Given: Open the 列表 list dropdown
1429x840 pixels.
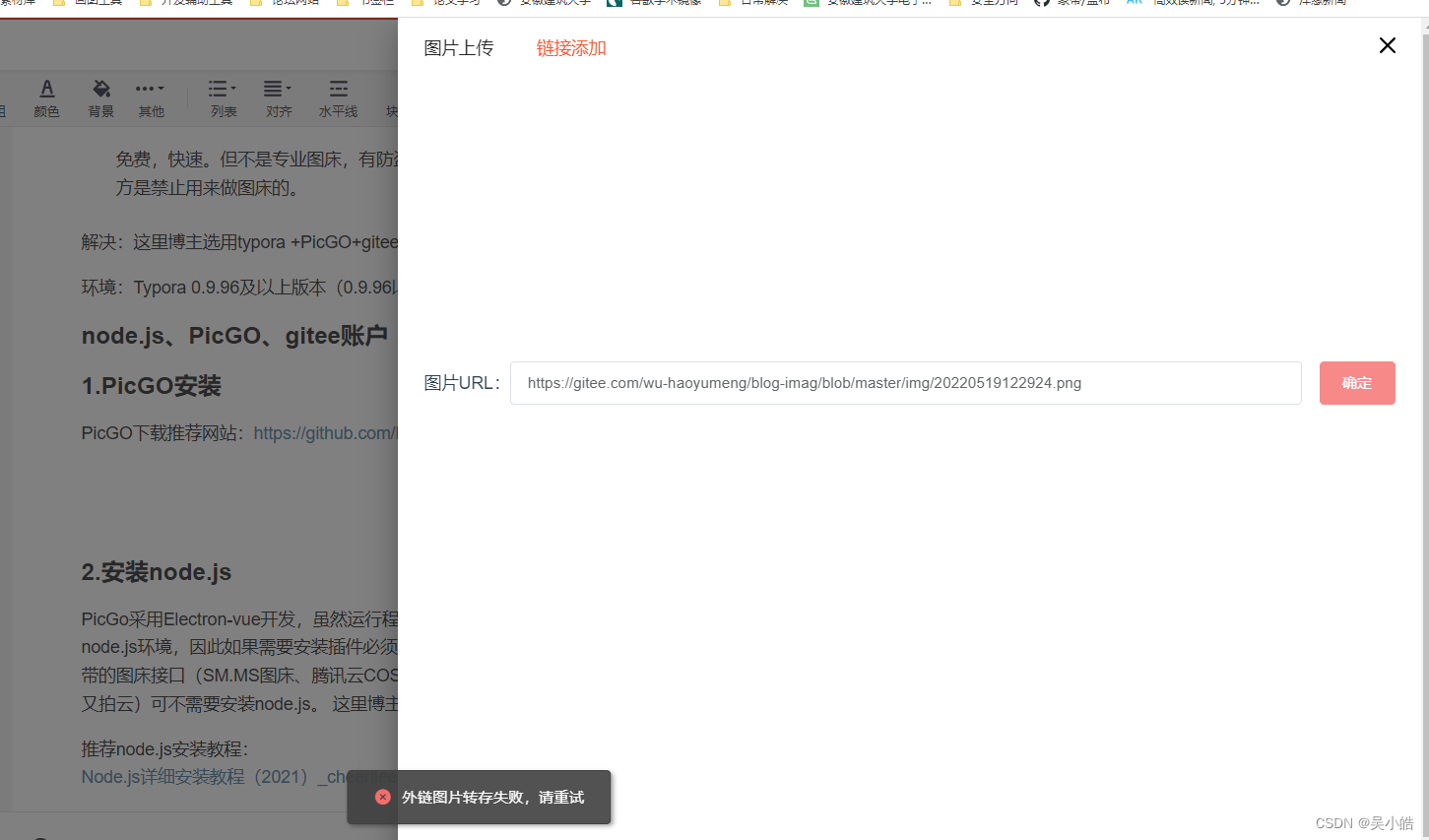Looking at the screenshot, I should [x=224, y=98].
